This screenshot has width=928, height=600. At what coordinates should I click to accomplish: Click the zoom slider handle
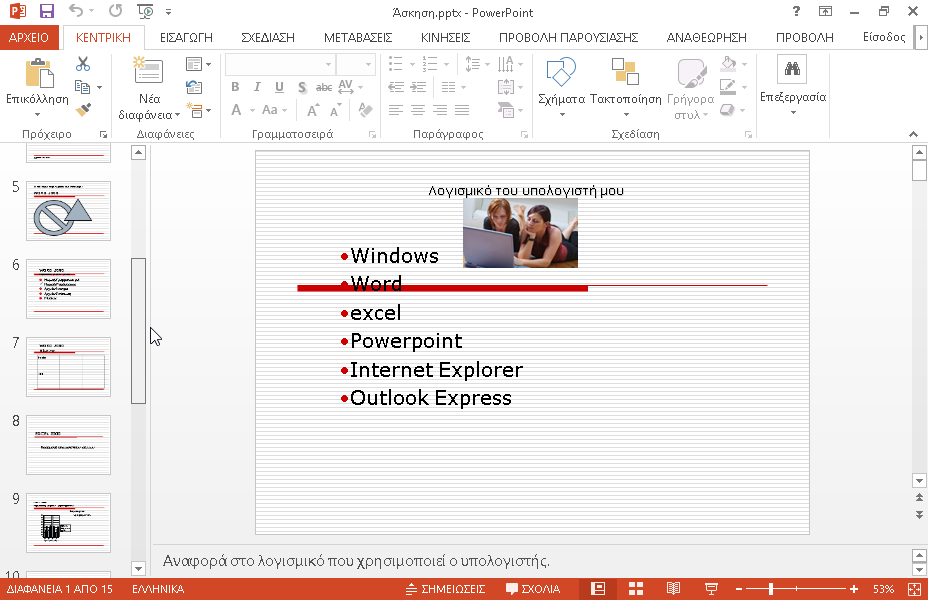click(771, 589)
